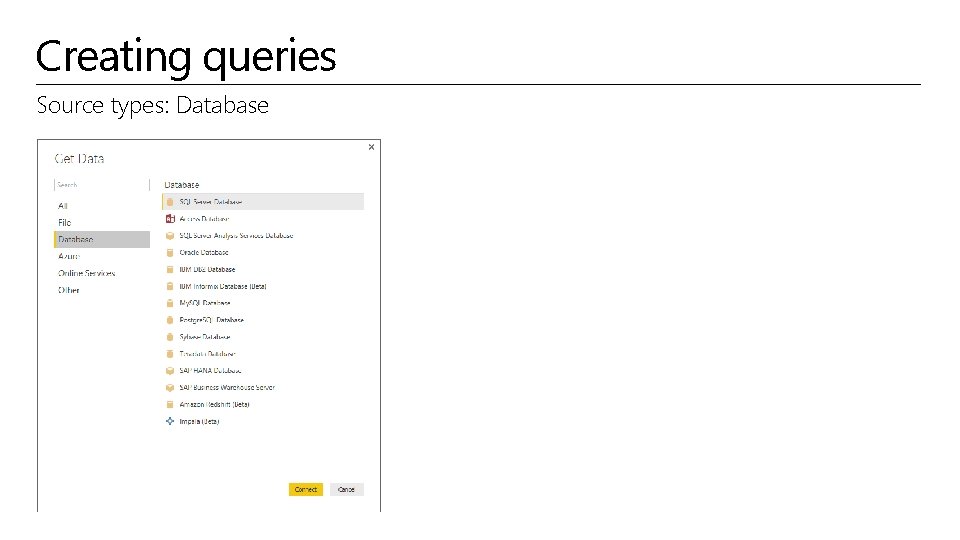Click the yellow Connect button
The image size is (960, 540).
pos(306,490)
